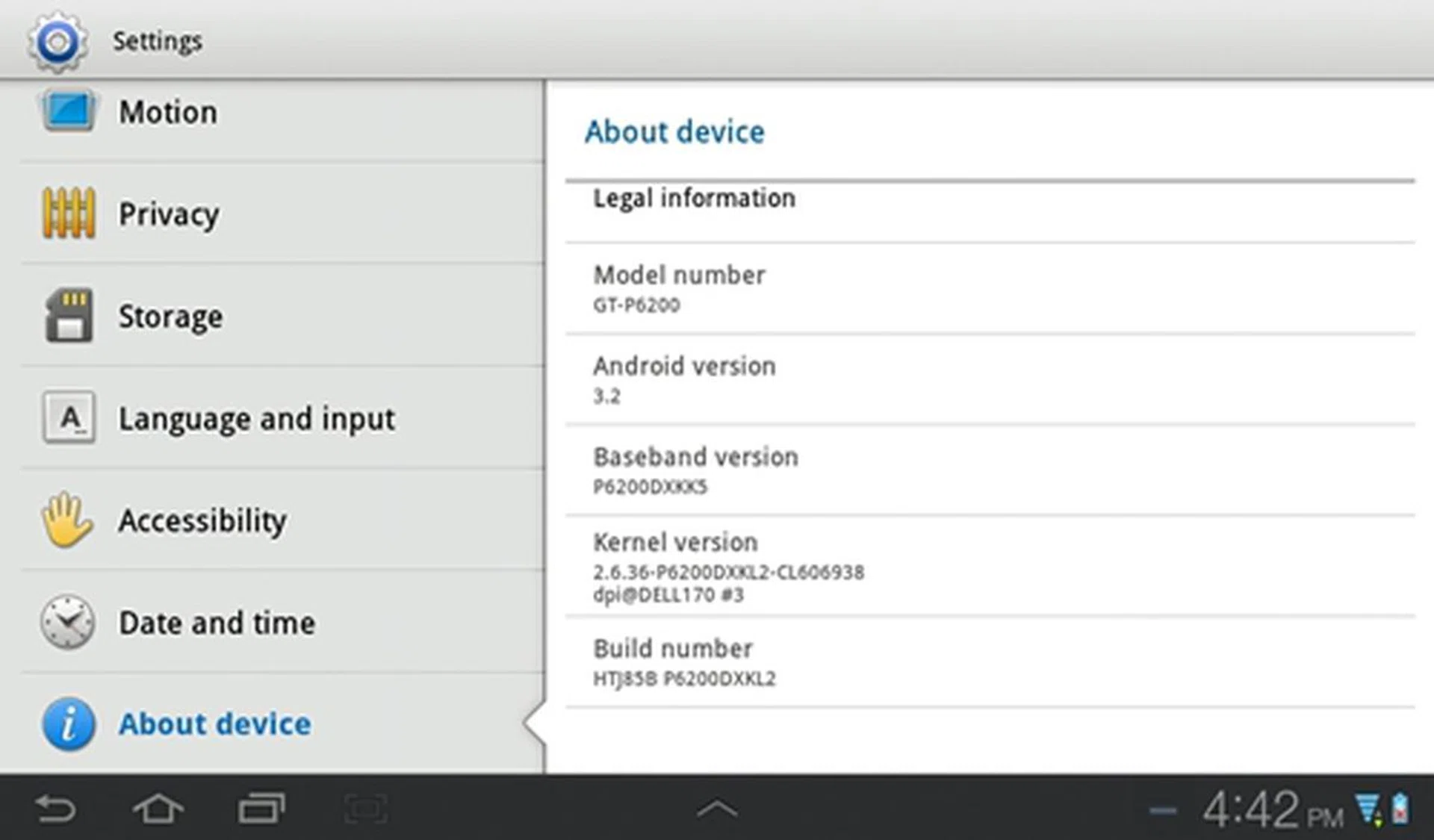Viewport: 1434px width, 840px height.
Task: Select About device in the settings menu
Action: pos(214,723)
